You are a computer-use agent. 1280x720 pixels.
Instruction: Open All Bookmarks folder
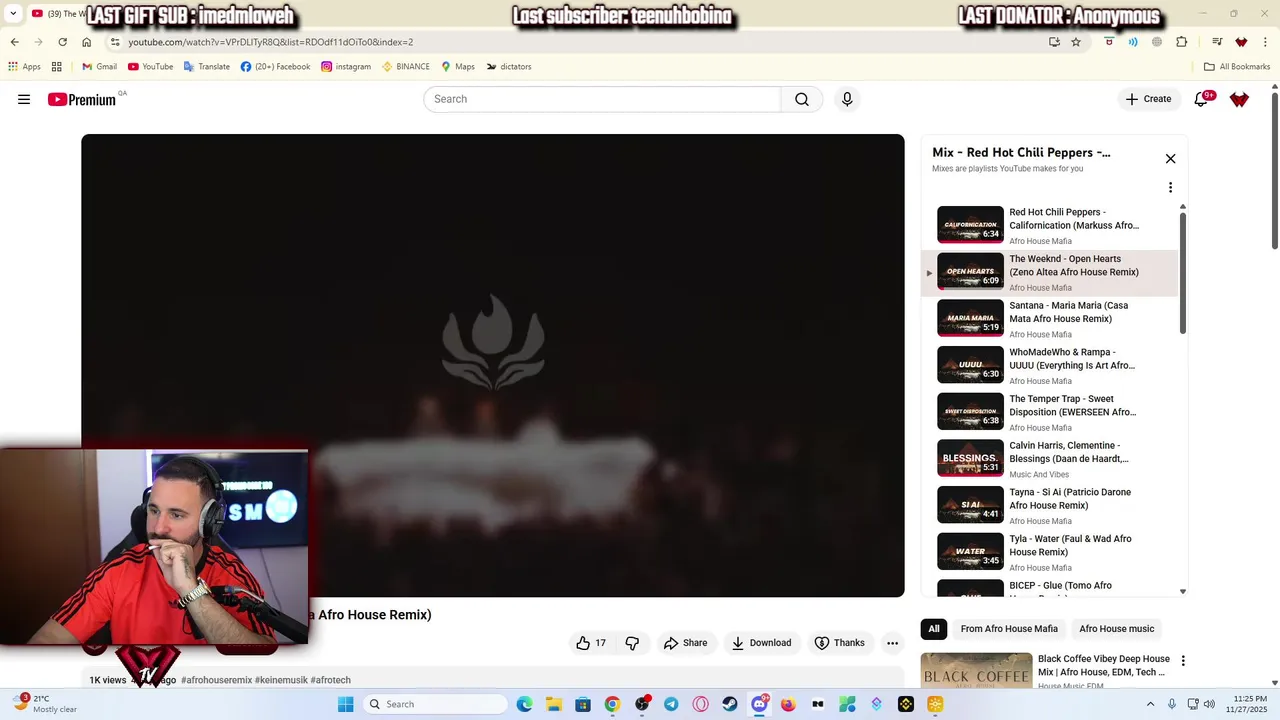click(x=1237, y=67)
